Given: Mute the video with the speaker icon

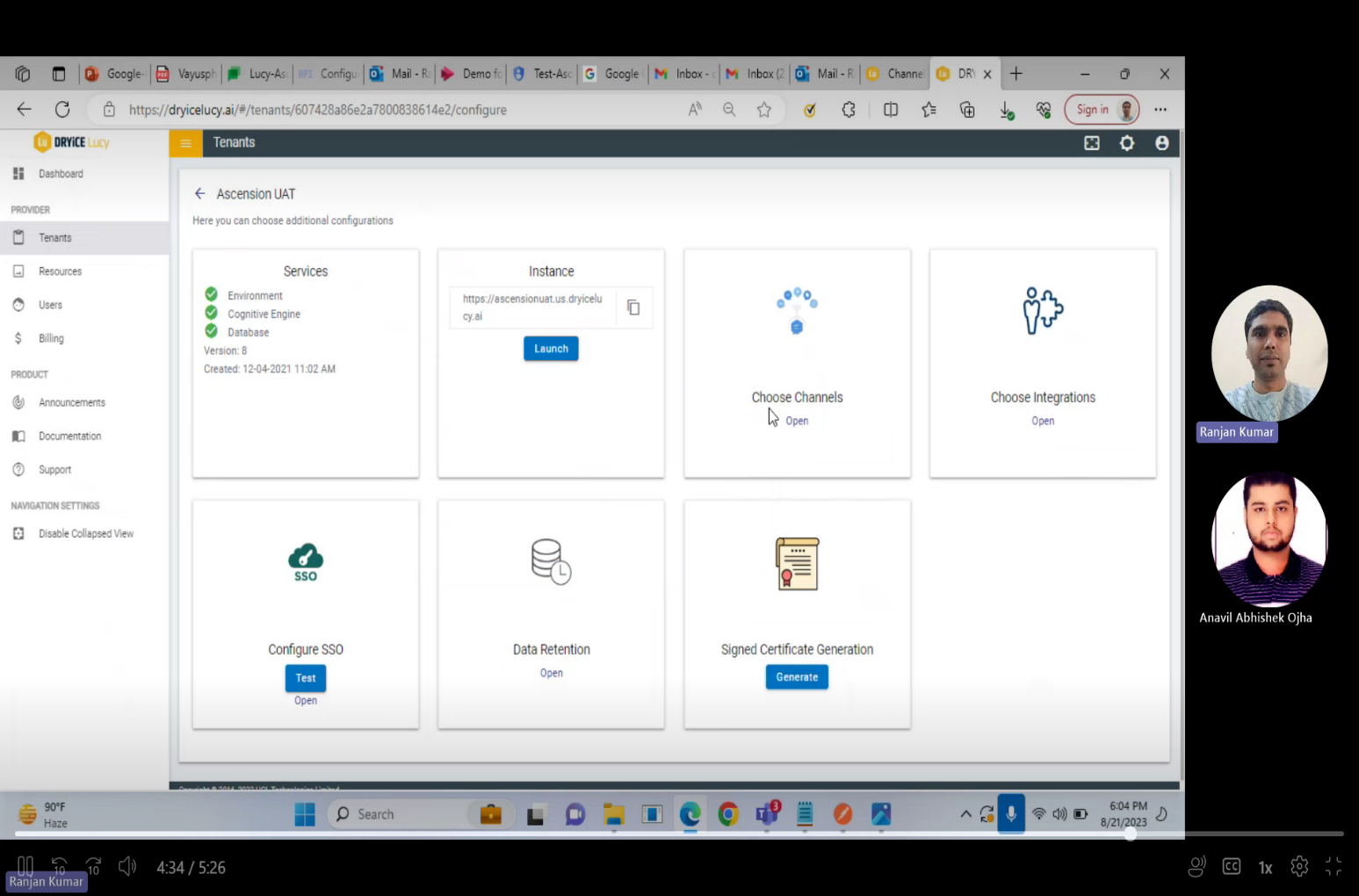Looking at the screenshot, I should tap(127, 867).
